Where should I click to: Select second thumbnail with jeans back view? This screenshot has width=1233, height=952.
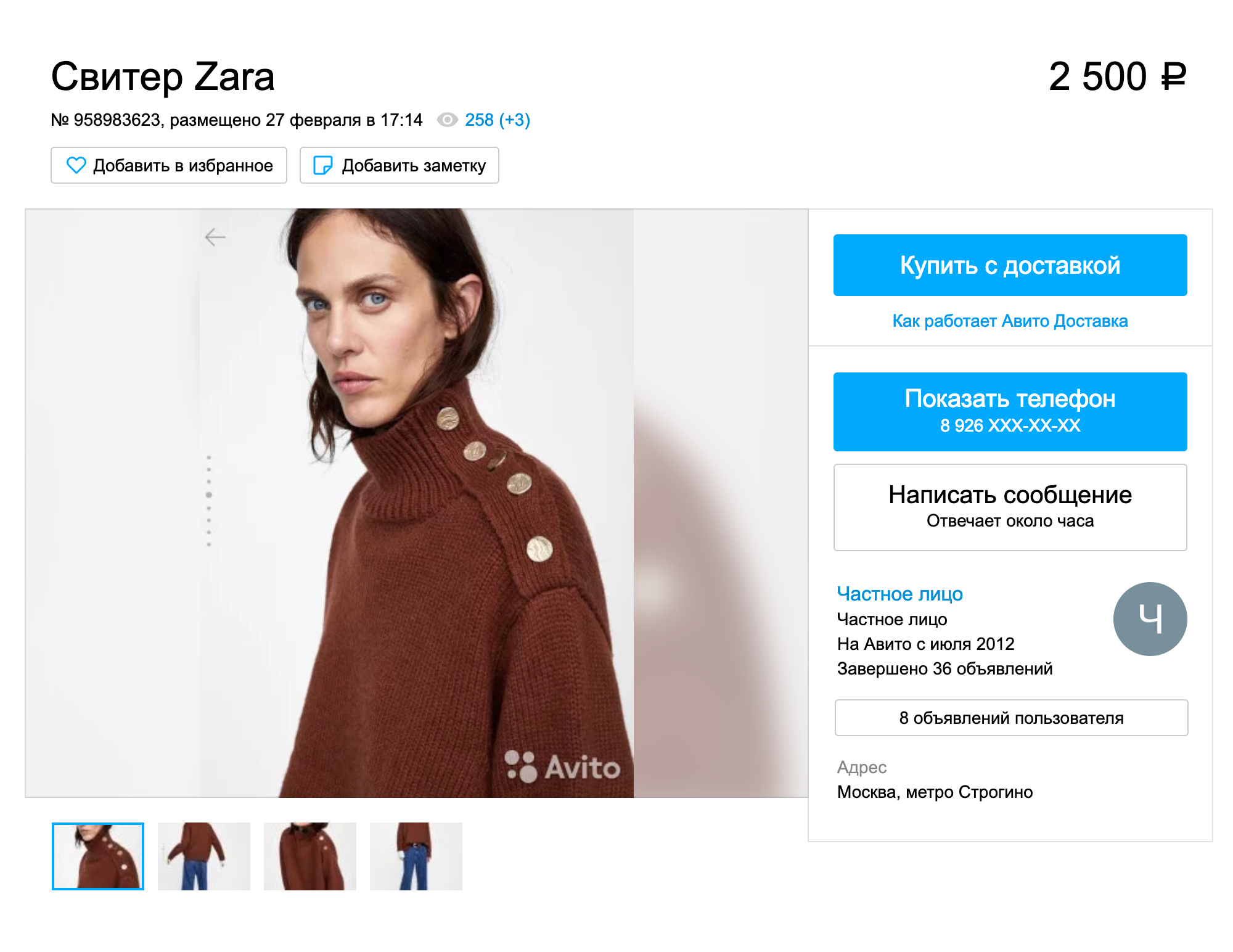[x=204, y=856]
